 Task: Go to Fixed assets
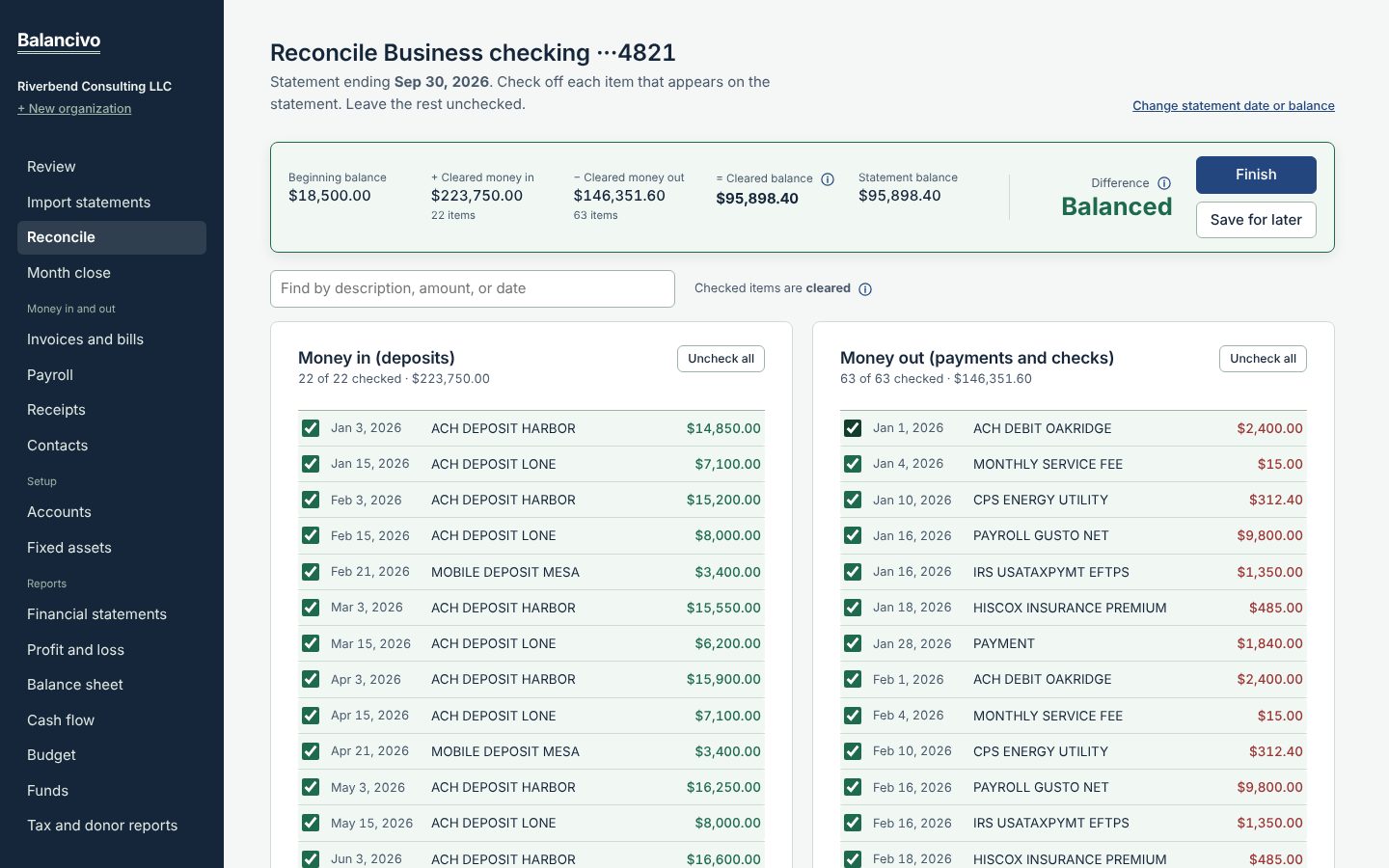(112, 548)
